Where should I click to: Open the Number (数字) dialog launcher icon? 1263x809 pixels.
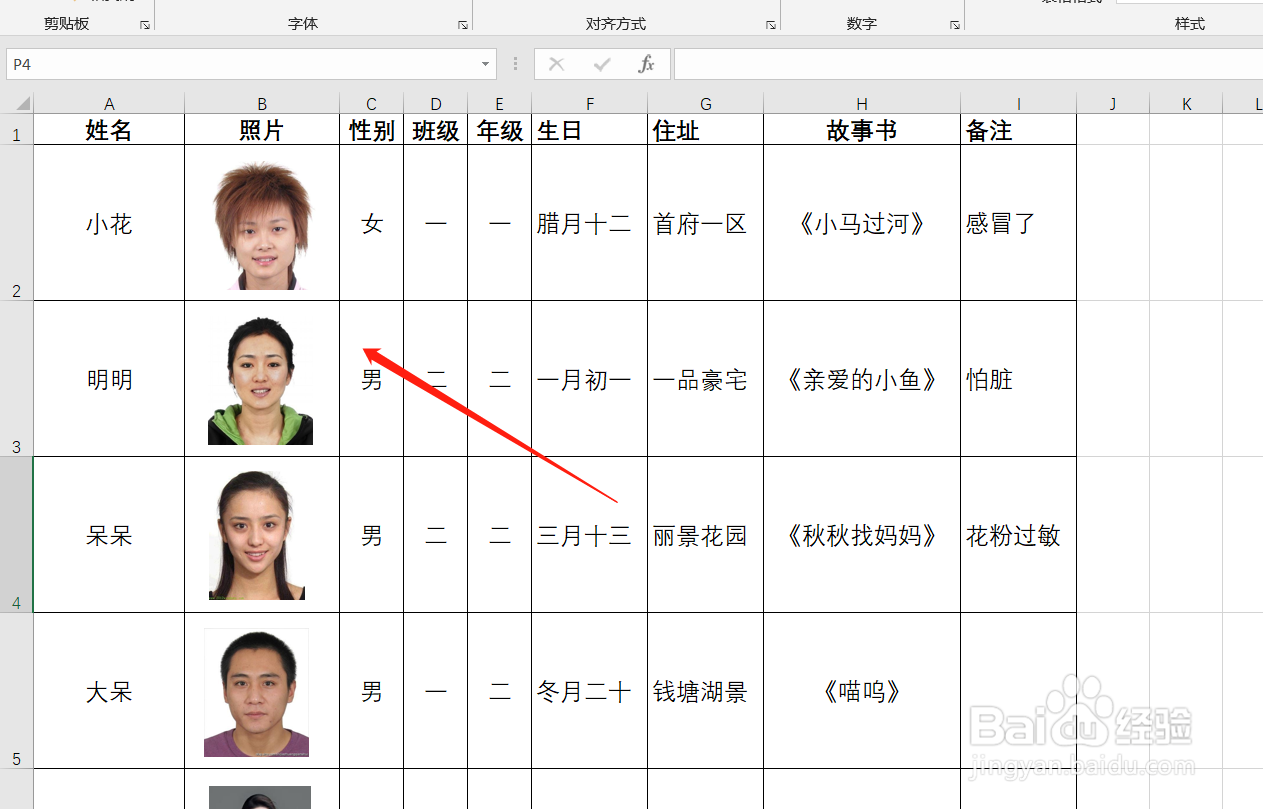pyautogui.click(x=953, y=24)
